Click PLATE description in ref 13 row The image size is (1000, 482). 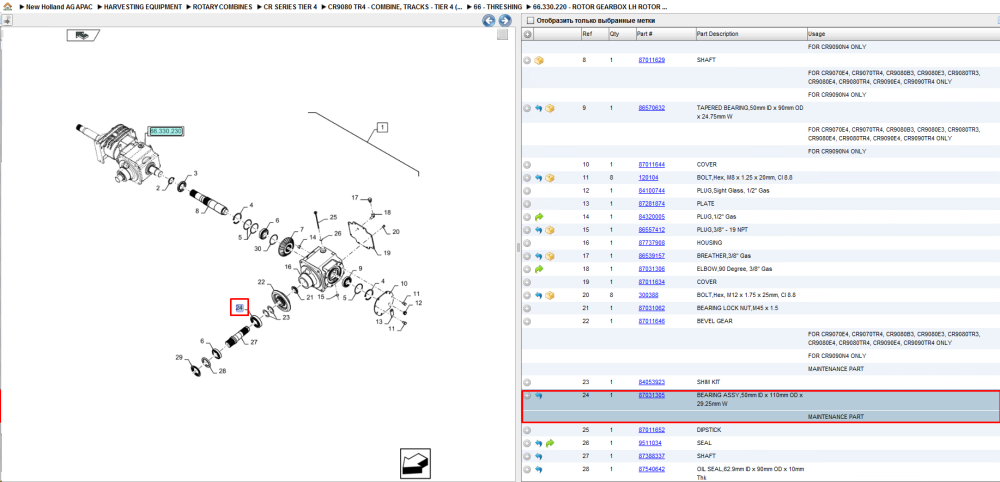(x=705, y=204)
